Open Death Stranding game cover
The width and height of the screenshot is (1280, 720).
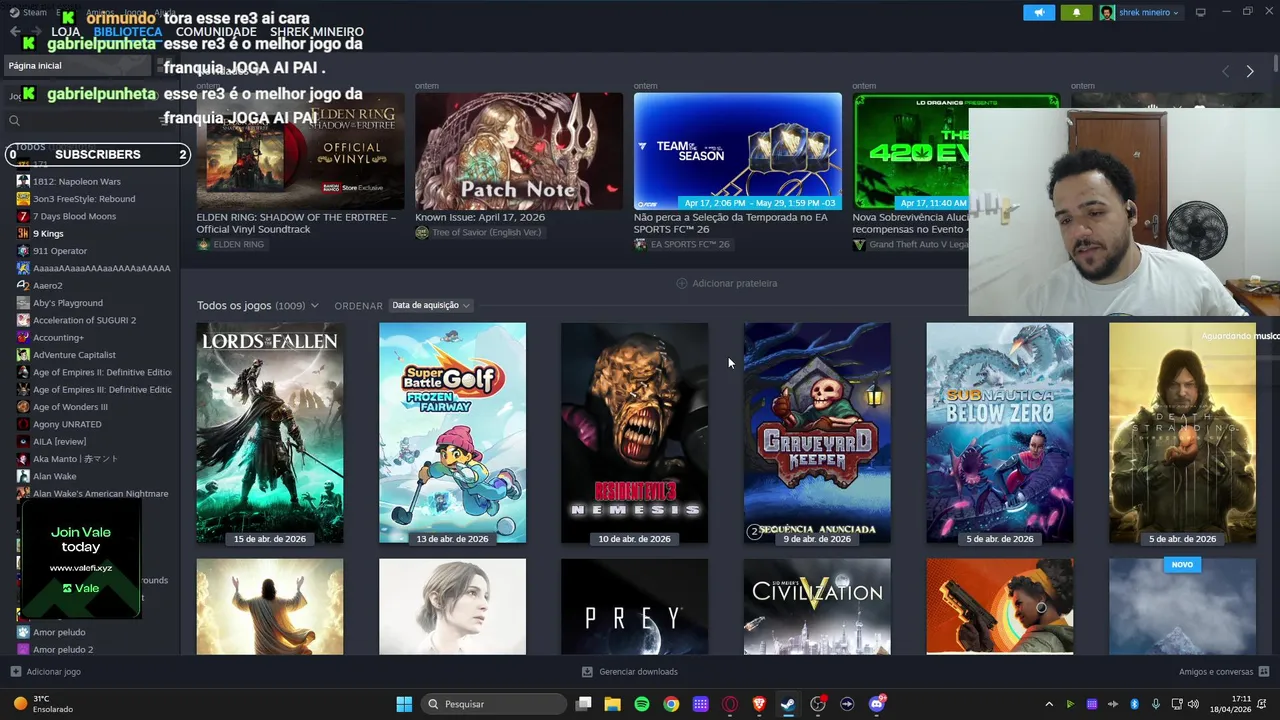(x=1182, y=433)
